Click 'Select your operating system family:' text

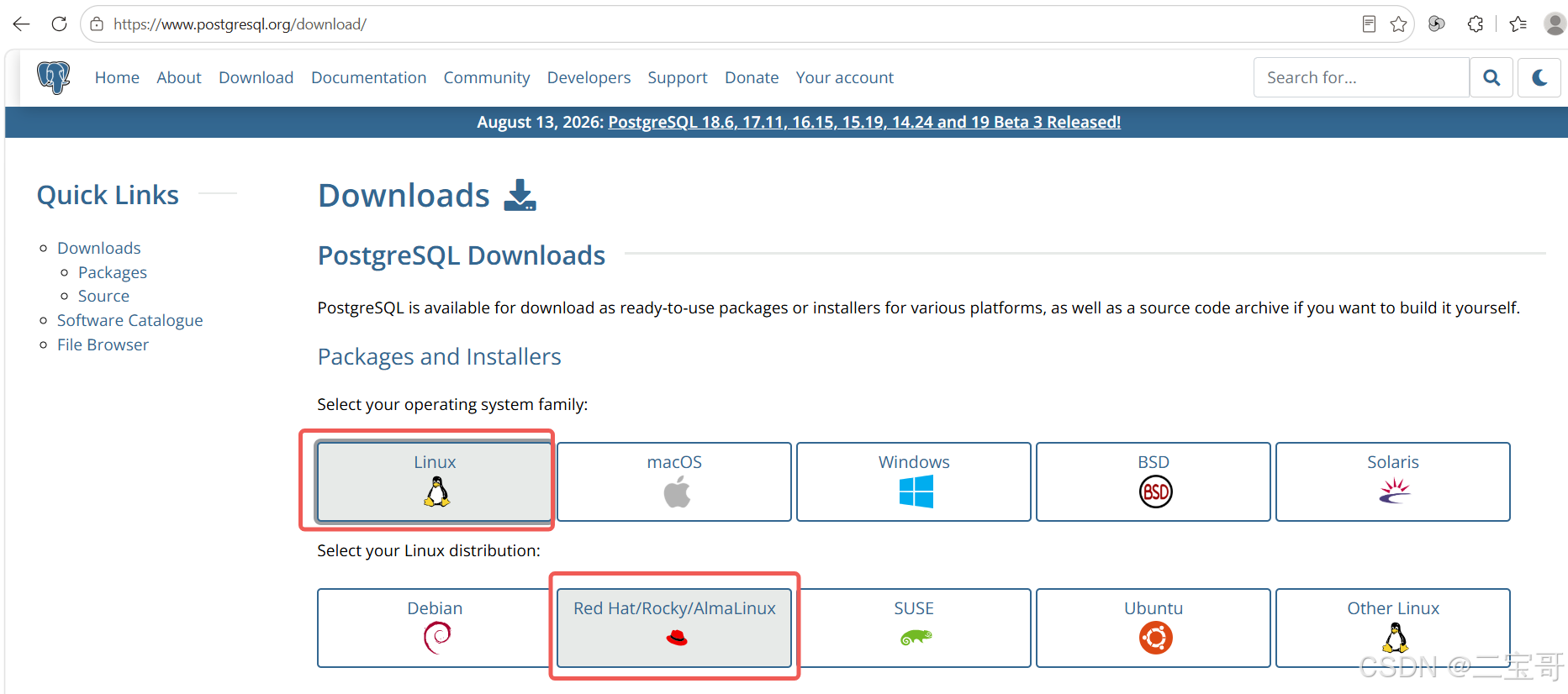(x=452, y=404)
